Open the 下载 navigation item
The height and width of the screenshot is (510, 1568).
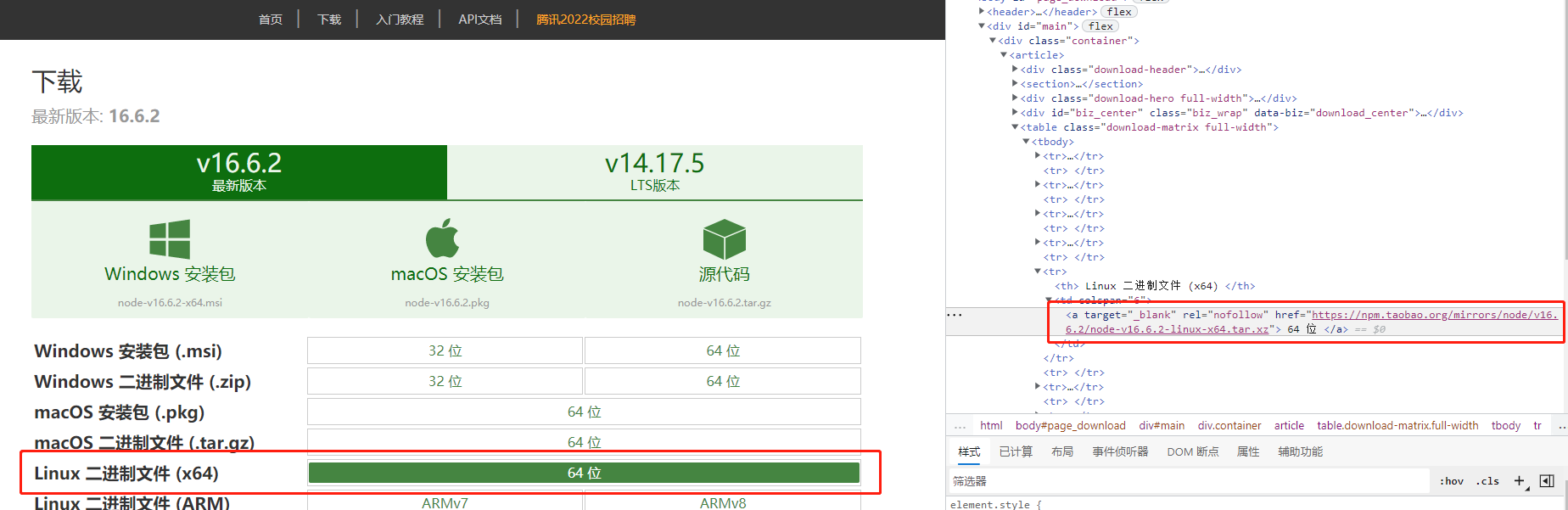(x=329, y=20)
